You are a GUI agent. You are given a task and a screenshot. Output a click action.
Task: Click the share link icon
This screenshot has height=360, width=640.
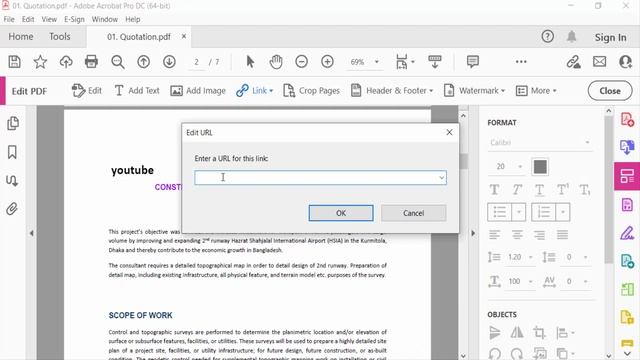573,62
